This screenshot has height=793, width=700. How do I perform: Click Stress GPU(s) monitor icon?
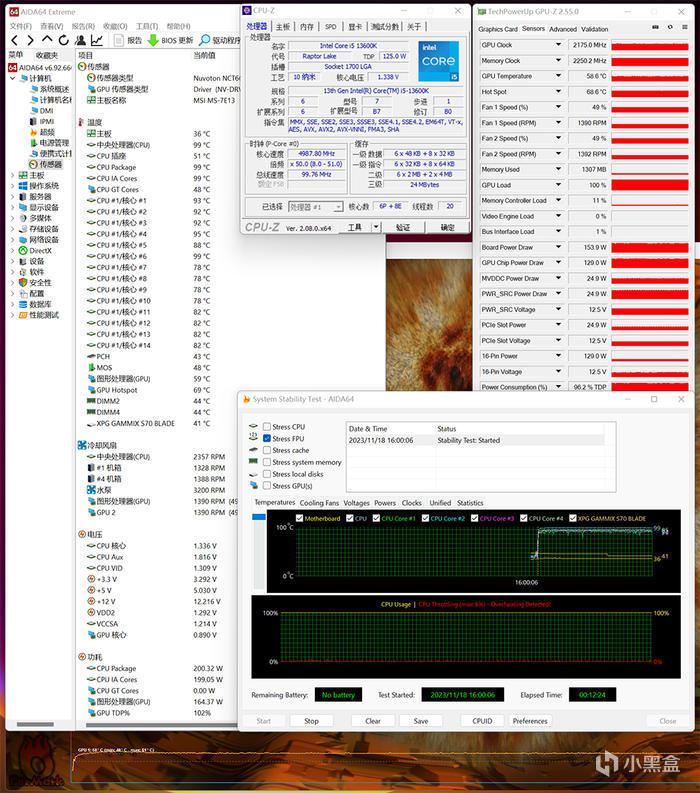pyautogui.click(x=253, y=485)
